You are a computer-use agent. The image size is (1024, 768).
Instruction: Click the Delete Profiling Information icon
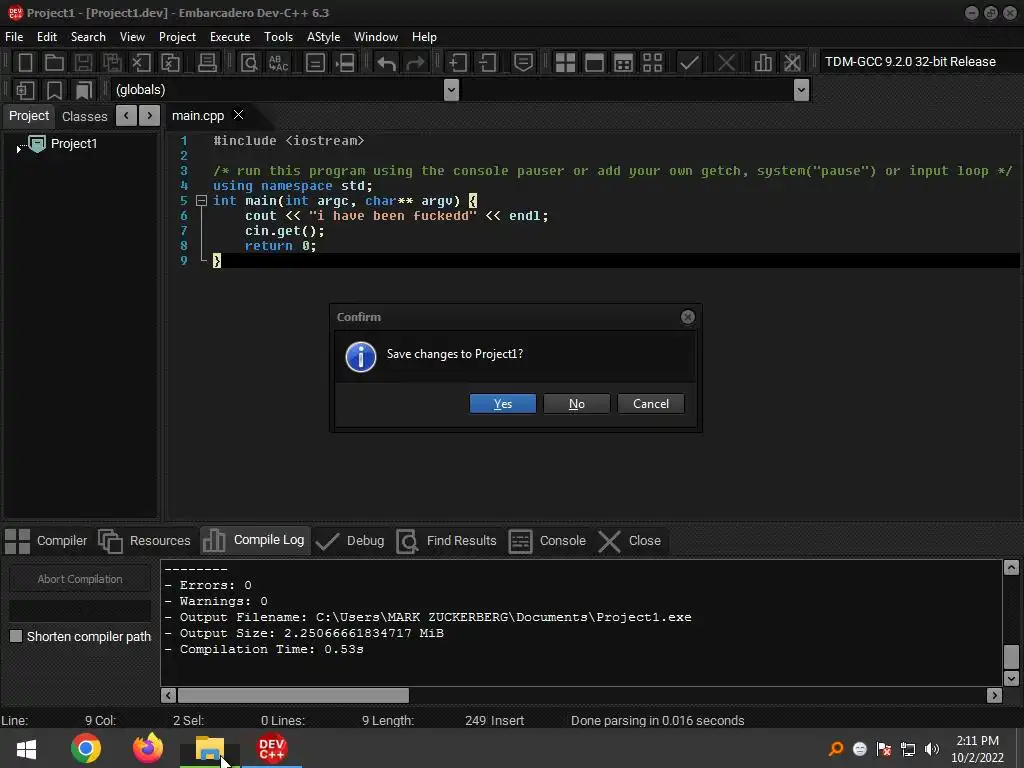click(792, 63)
